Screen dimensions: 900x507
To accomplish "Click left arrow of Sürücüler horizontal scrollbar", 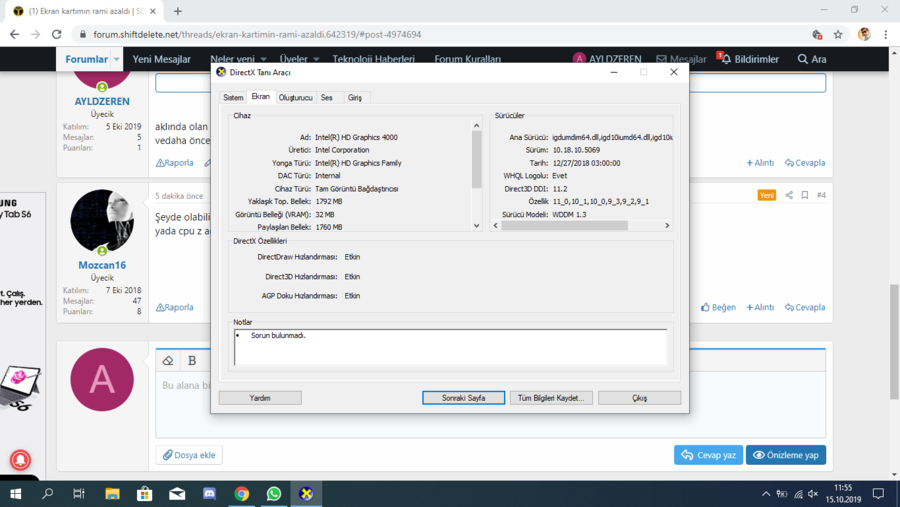I will 496,226.
